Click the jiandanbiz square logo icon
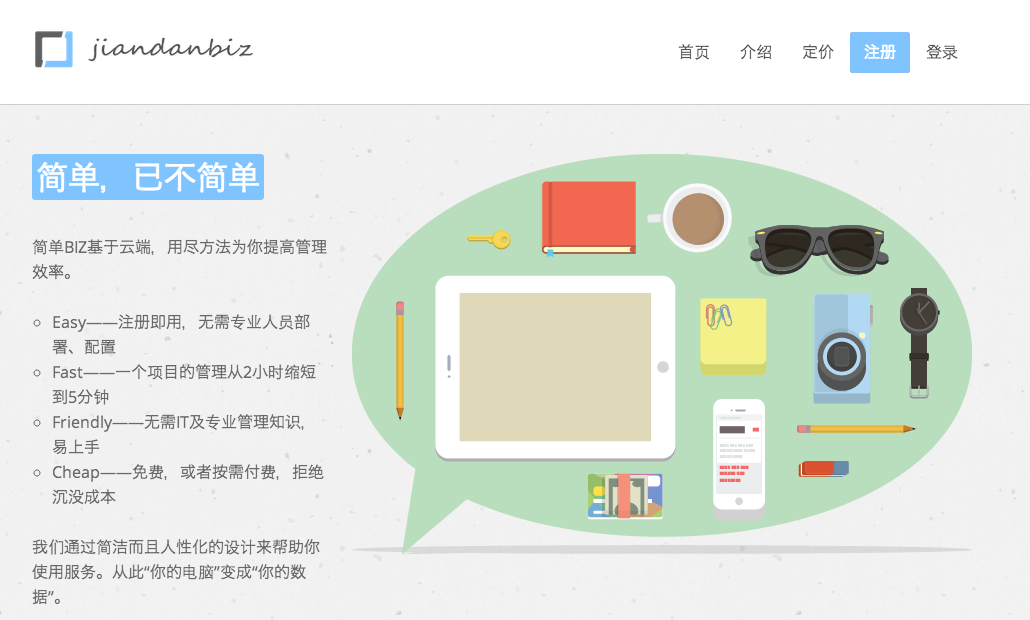 tap(54, 49)
